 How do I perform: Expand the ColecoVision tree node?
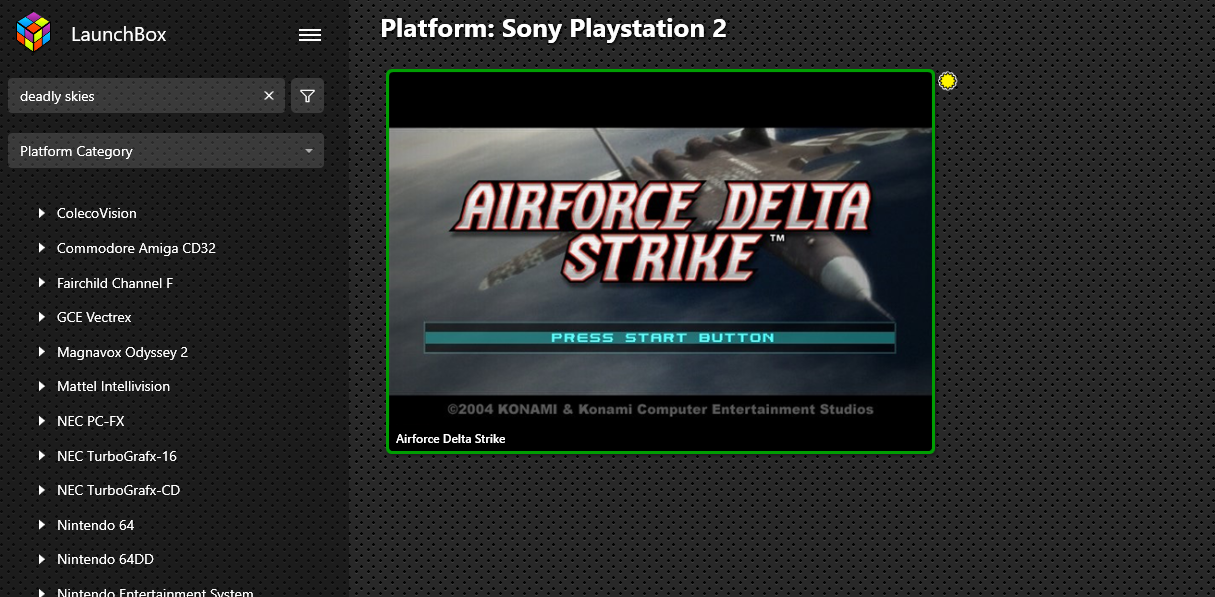pyautogui.click(x=42, y=213)
